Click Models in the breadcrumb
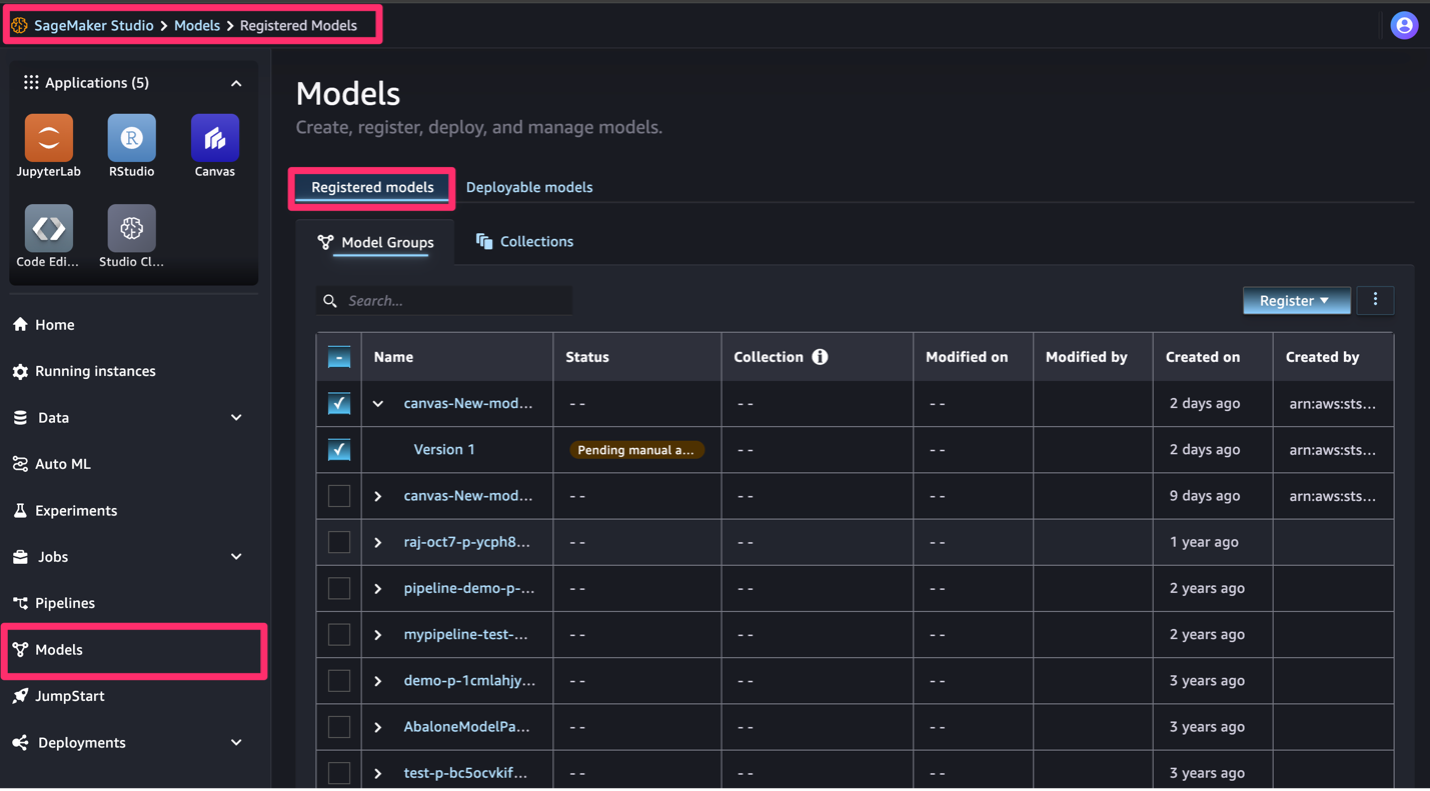 197,25
